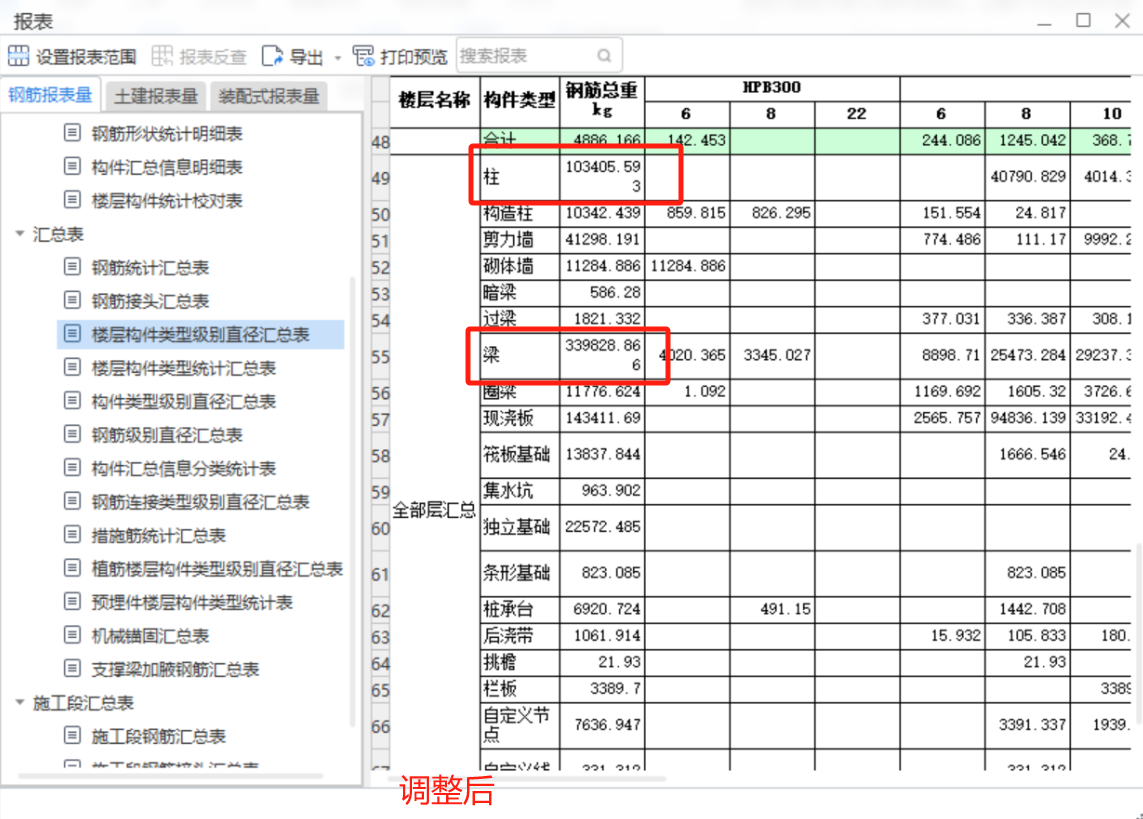Screen dimensions: 1143x819
Task: Click document icon beside 钢筋连接类型级别直径汇总表
Action: pos(72,501)
